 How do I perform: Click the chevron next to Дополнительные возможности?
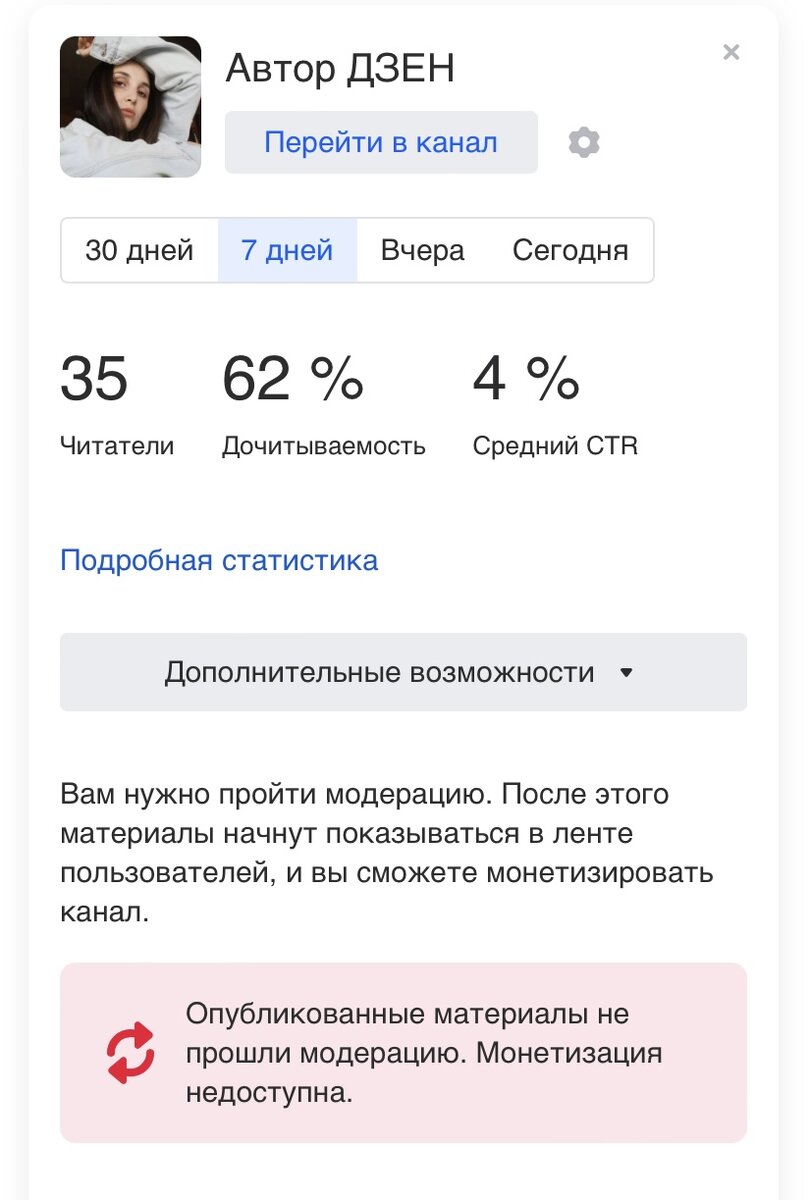tap(627, 672)
